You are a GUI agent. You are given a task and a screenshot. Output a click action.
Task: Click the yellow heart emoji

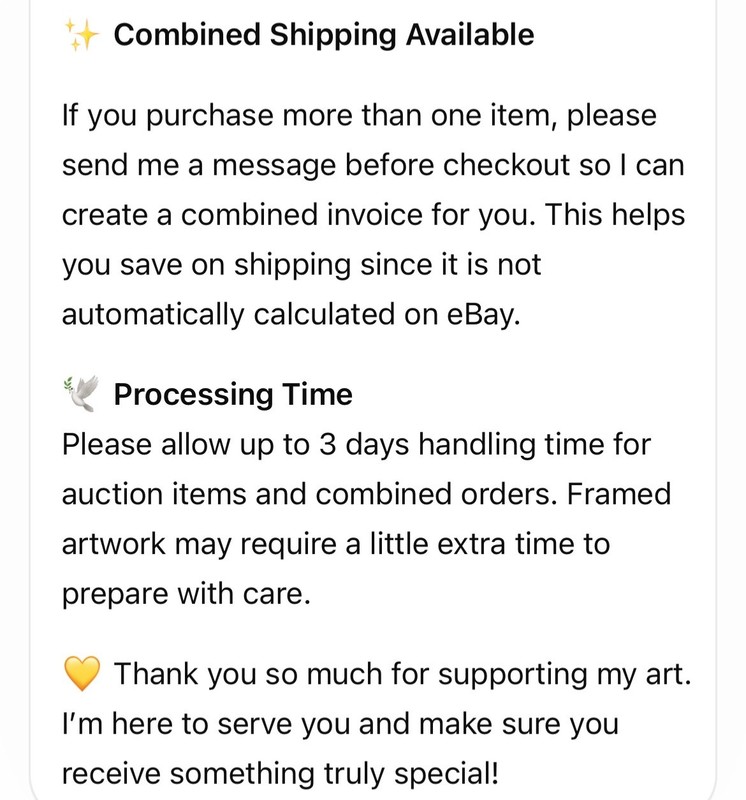point(82,673)
